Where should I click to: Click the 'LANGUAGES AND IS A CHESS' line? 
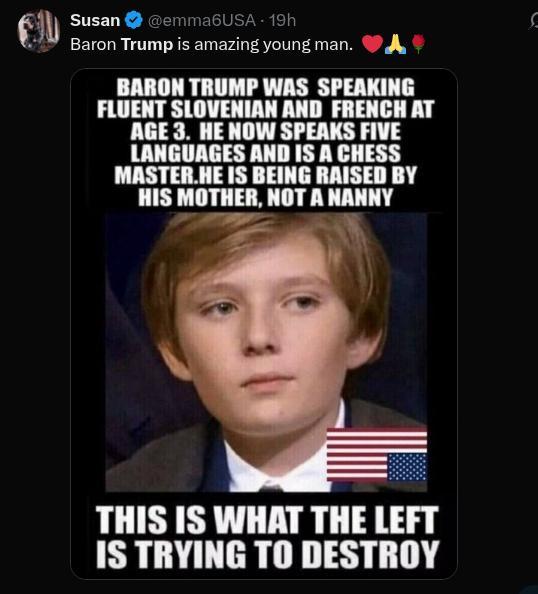pos(265,153)
